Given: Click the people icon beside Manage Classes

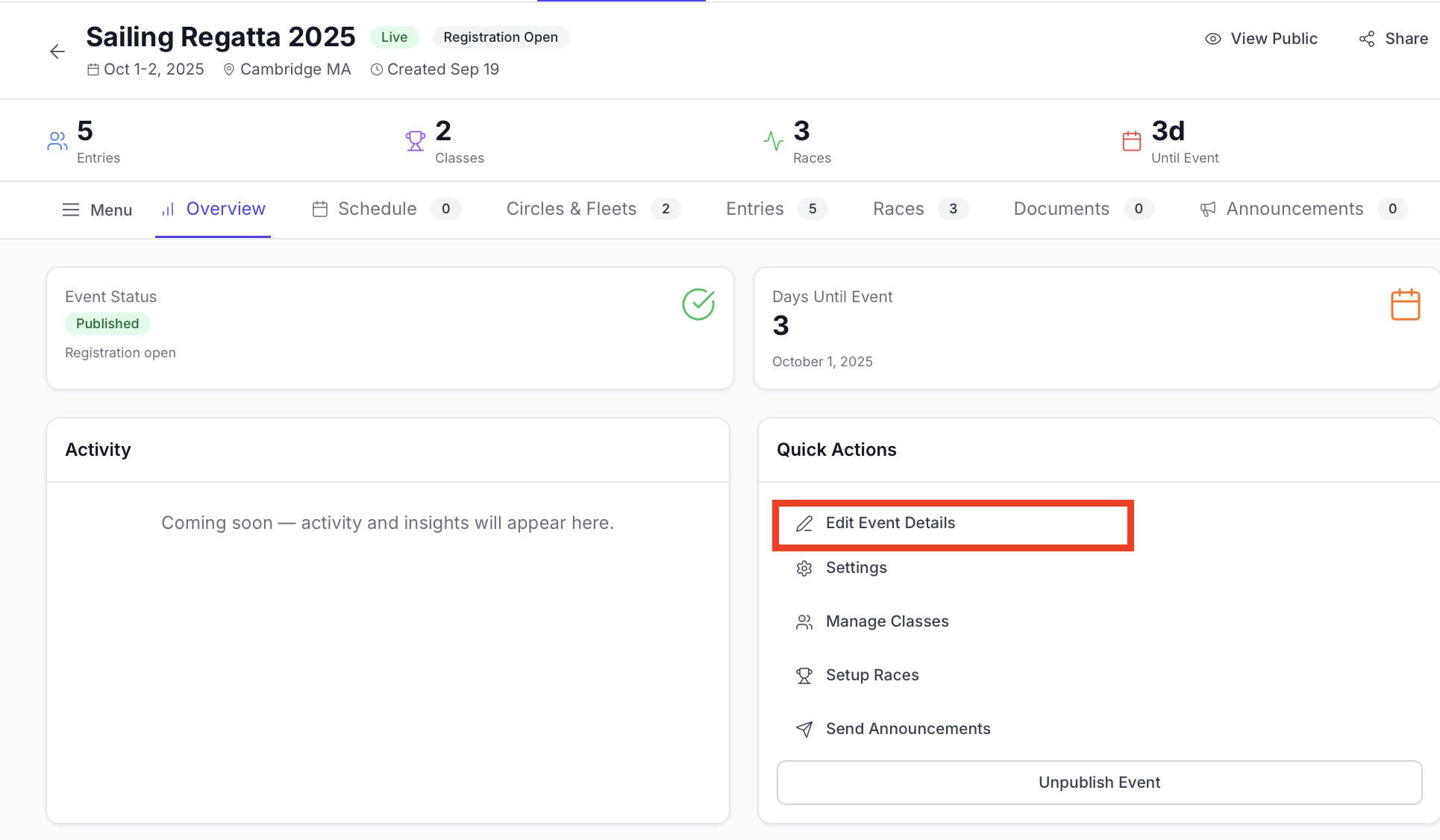Looking at the screenshot, I should tap(804, 622).
